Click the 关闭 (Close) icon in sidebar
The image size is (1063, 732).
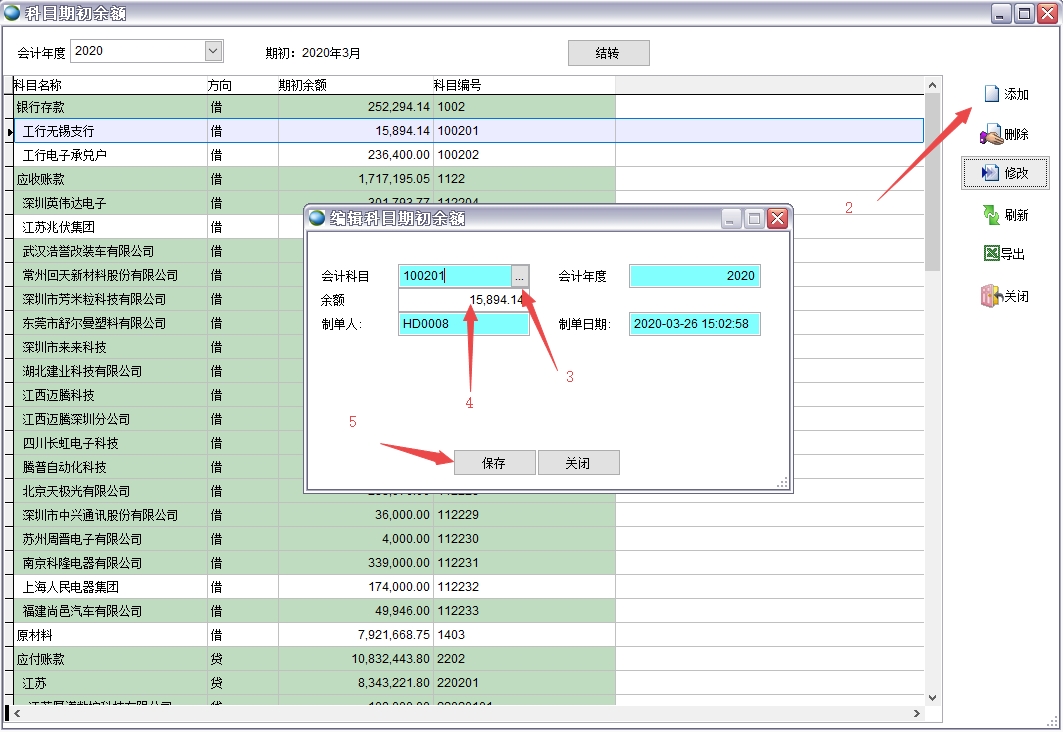point(1004,296)
